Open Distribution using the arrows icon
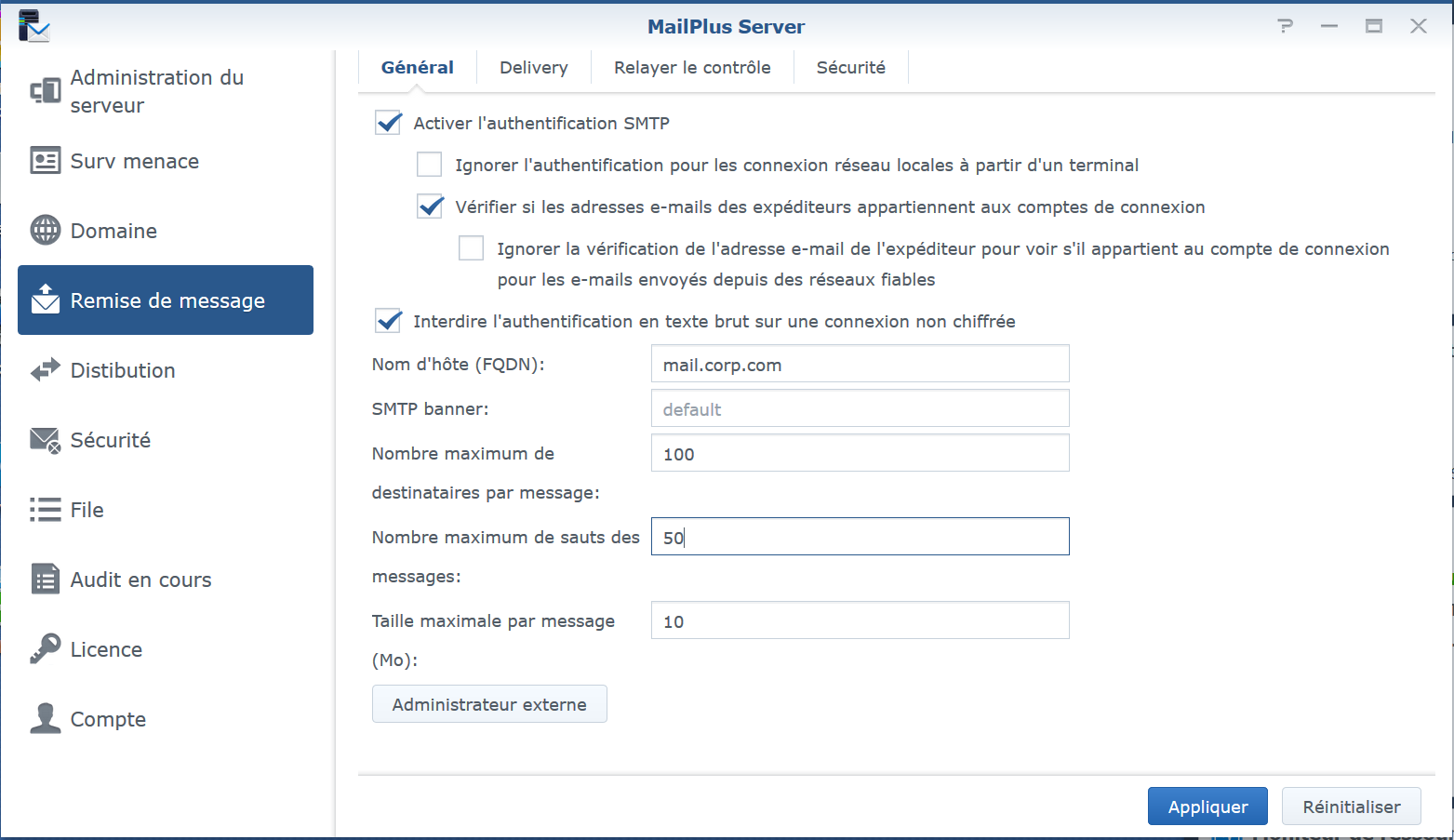 pos(45,370)
